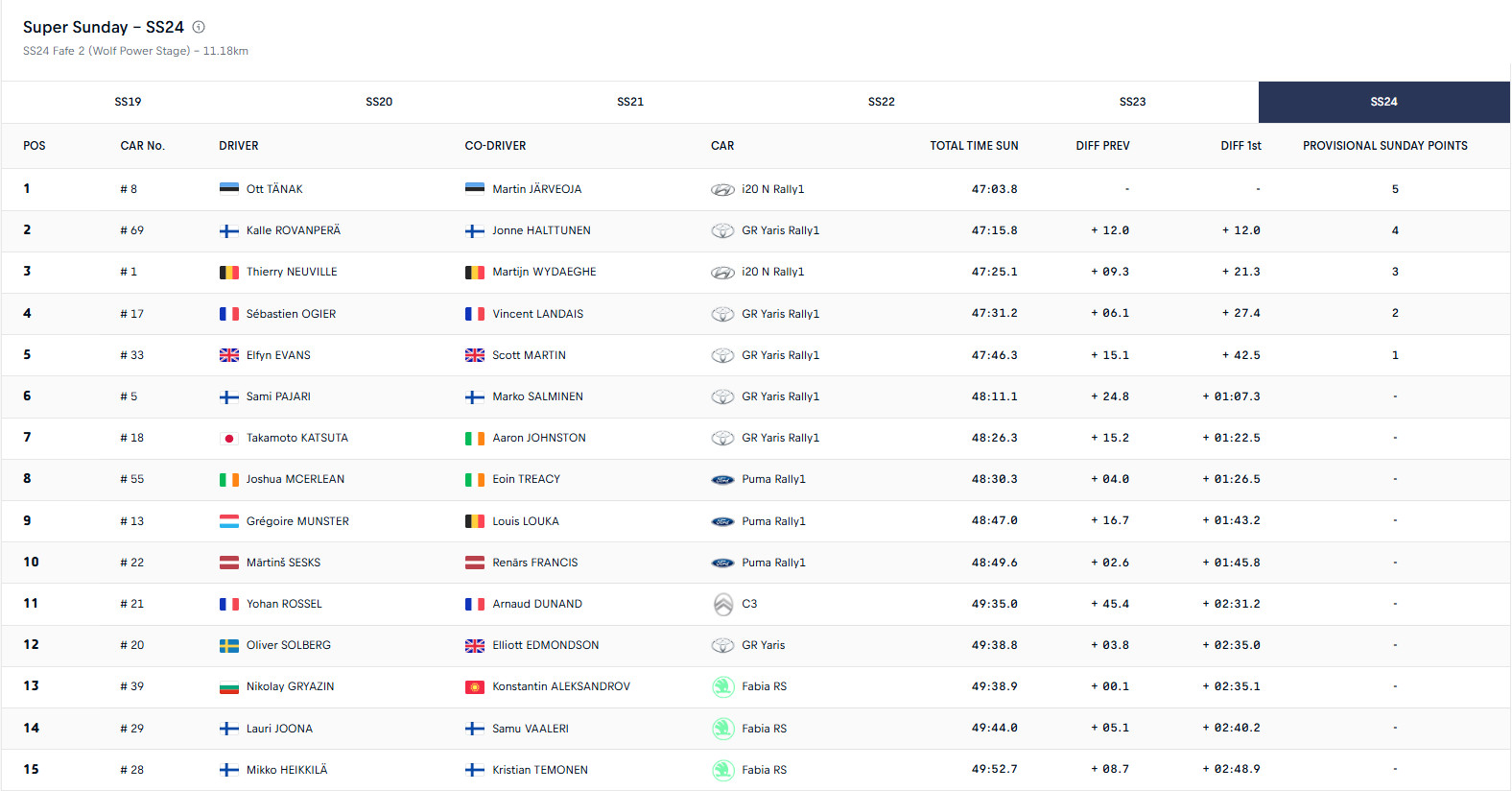Viewport: 1512px width, 791px height.
Task: View the SS22 stage tab
Action: point(882,102)
